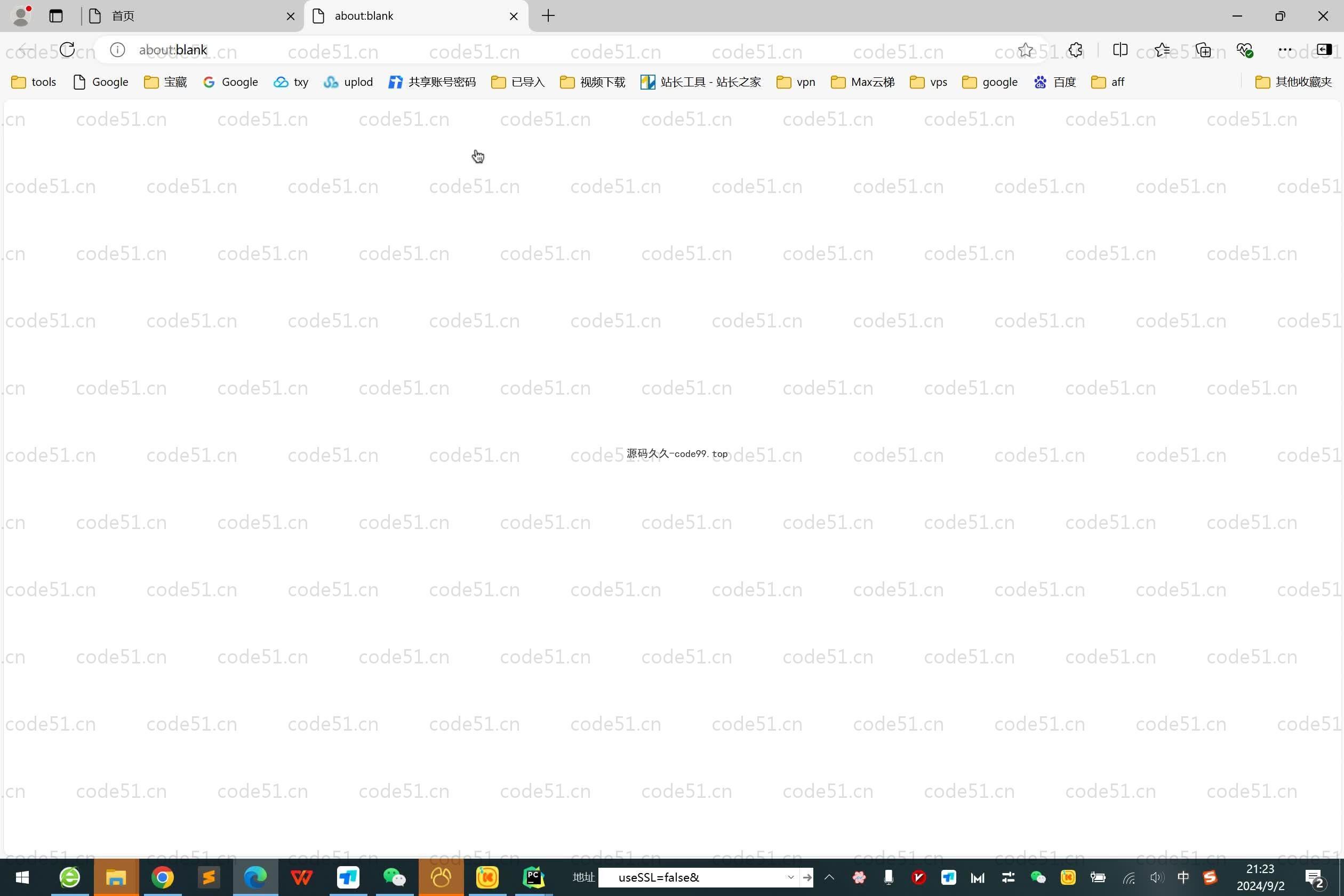The width and height of the screenshot is (1344, 896).
Task: Launch 360 browser from taskbar
Action: (x=70, y=877)
